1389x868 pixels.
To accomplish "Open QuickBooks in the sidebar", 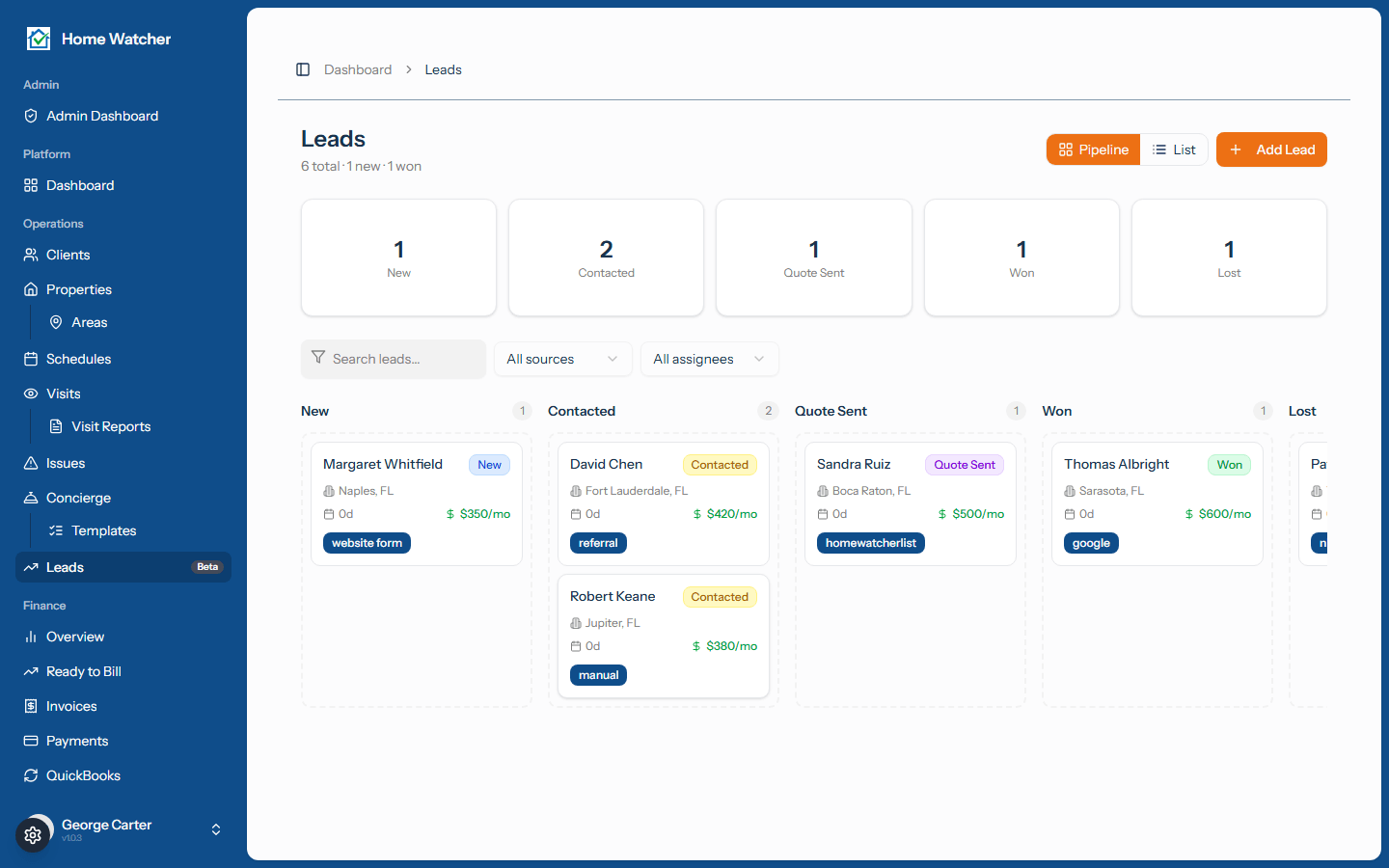I will click(x=123, y=775).
